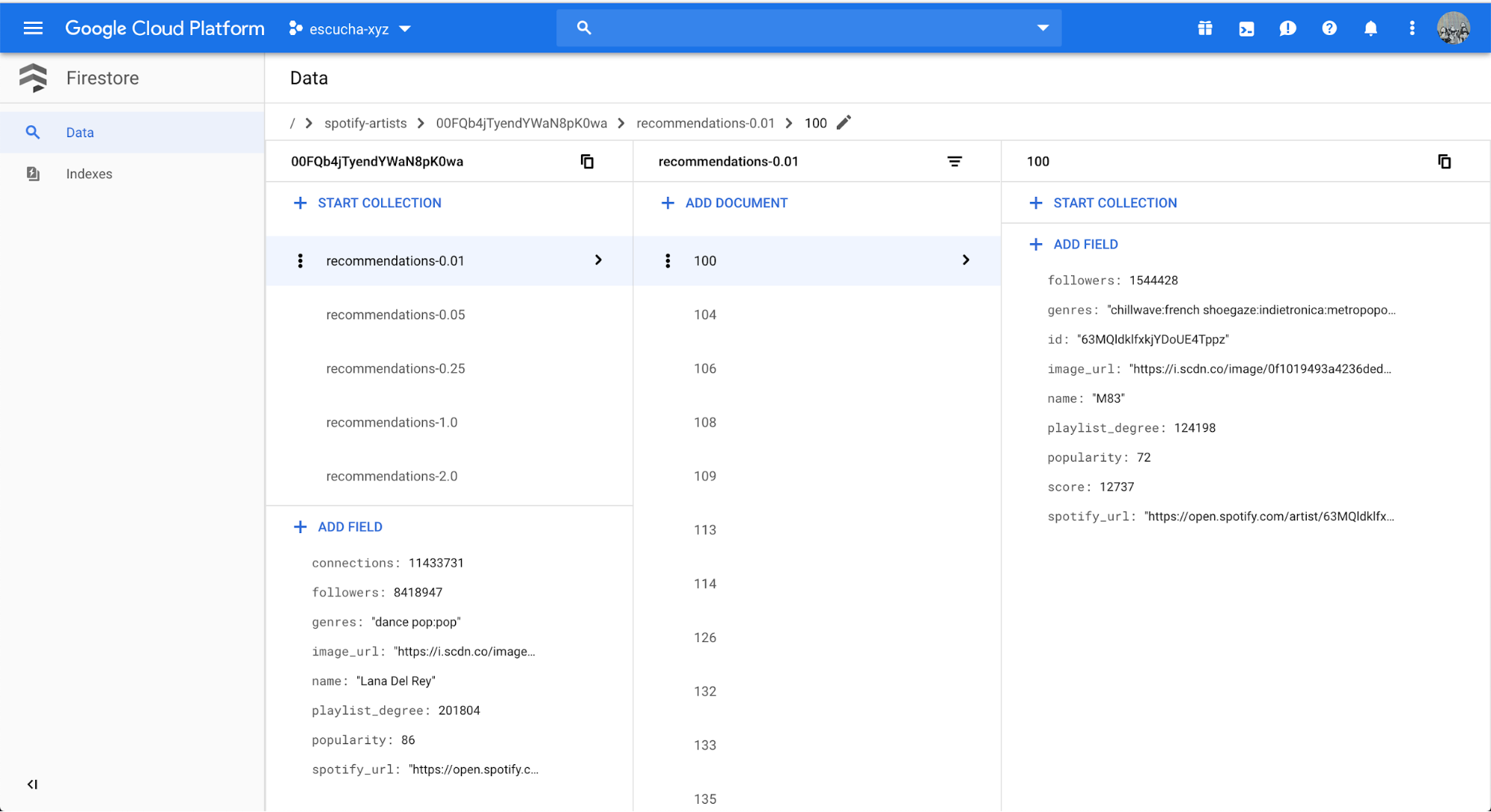The height and width of the screenshot is (812, 1491).
Task: Select document 109
Action: click(x=817, y=476)
